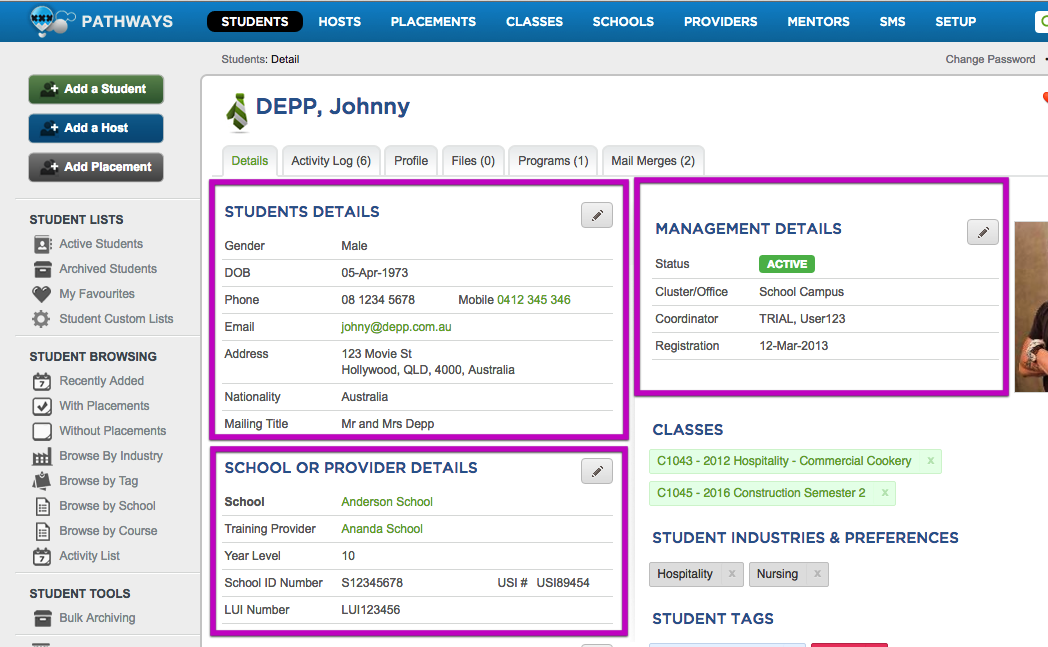
Task: Switch to the Activity Log tab
Action: (x=330, y=160)
